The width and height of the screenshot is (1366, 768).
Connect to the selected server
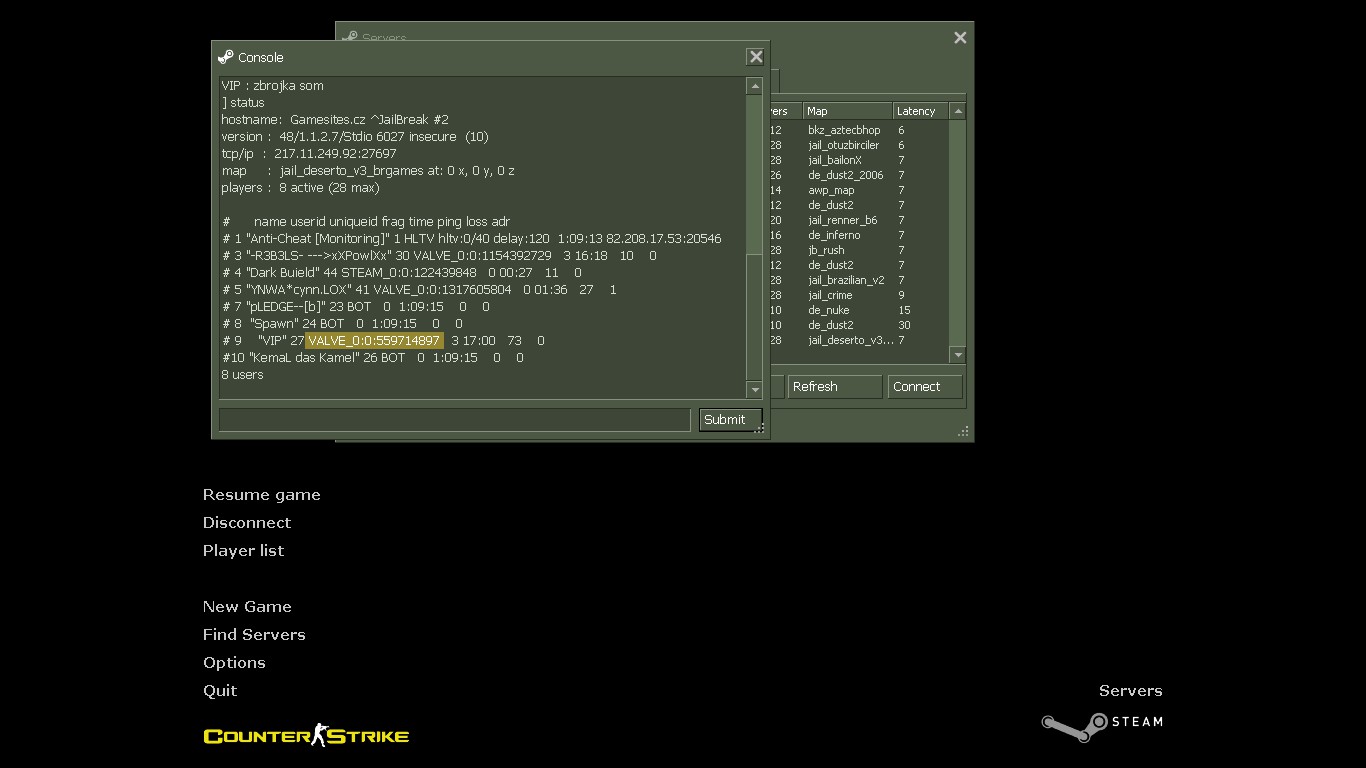click(925, 387)
